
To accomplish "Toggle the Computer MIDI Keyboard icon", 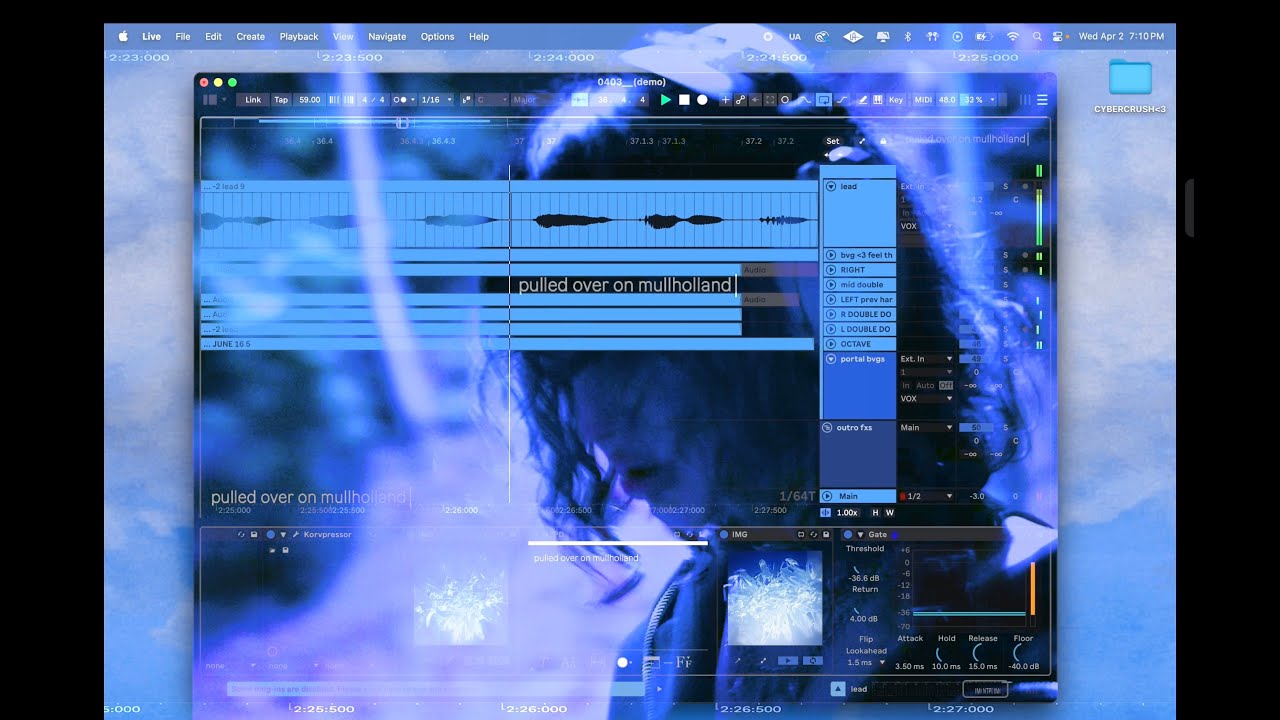I will tap(878, 100).
